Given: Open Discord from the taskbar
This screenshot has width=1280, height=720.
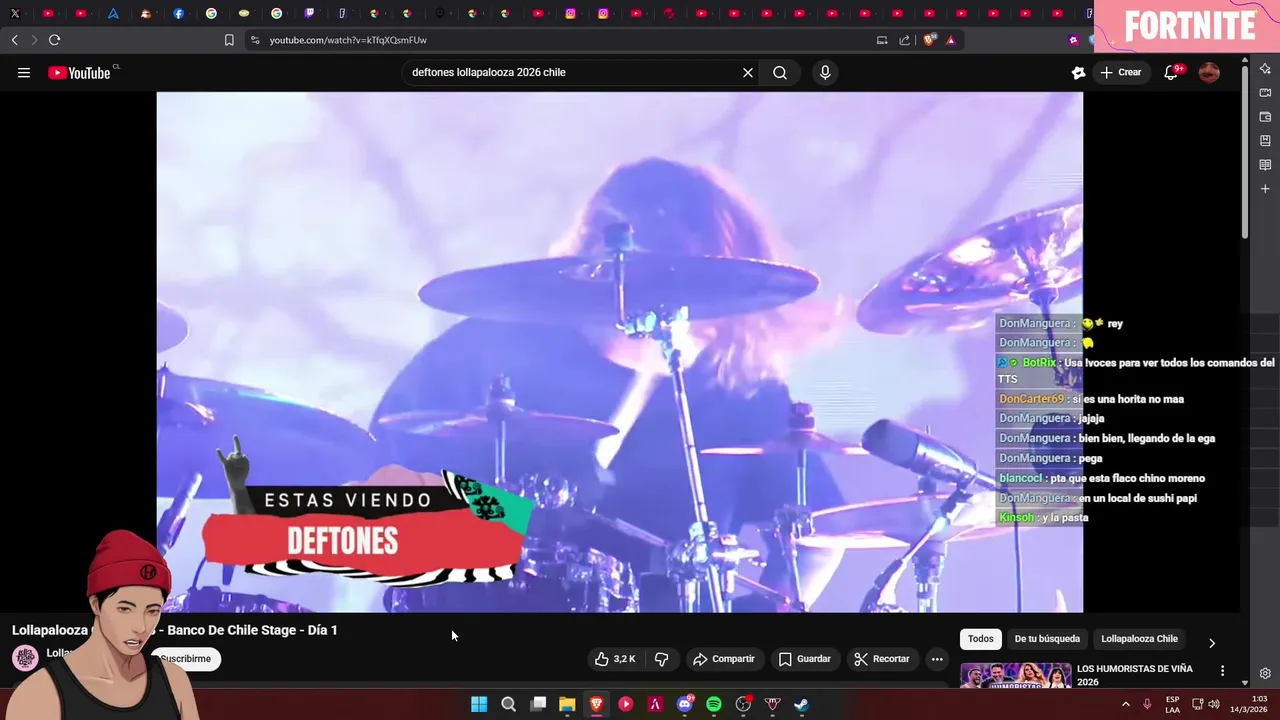Looking at the screenshot, I should click(685, 704).
